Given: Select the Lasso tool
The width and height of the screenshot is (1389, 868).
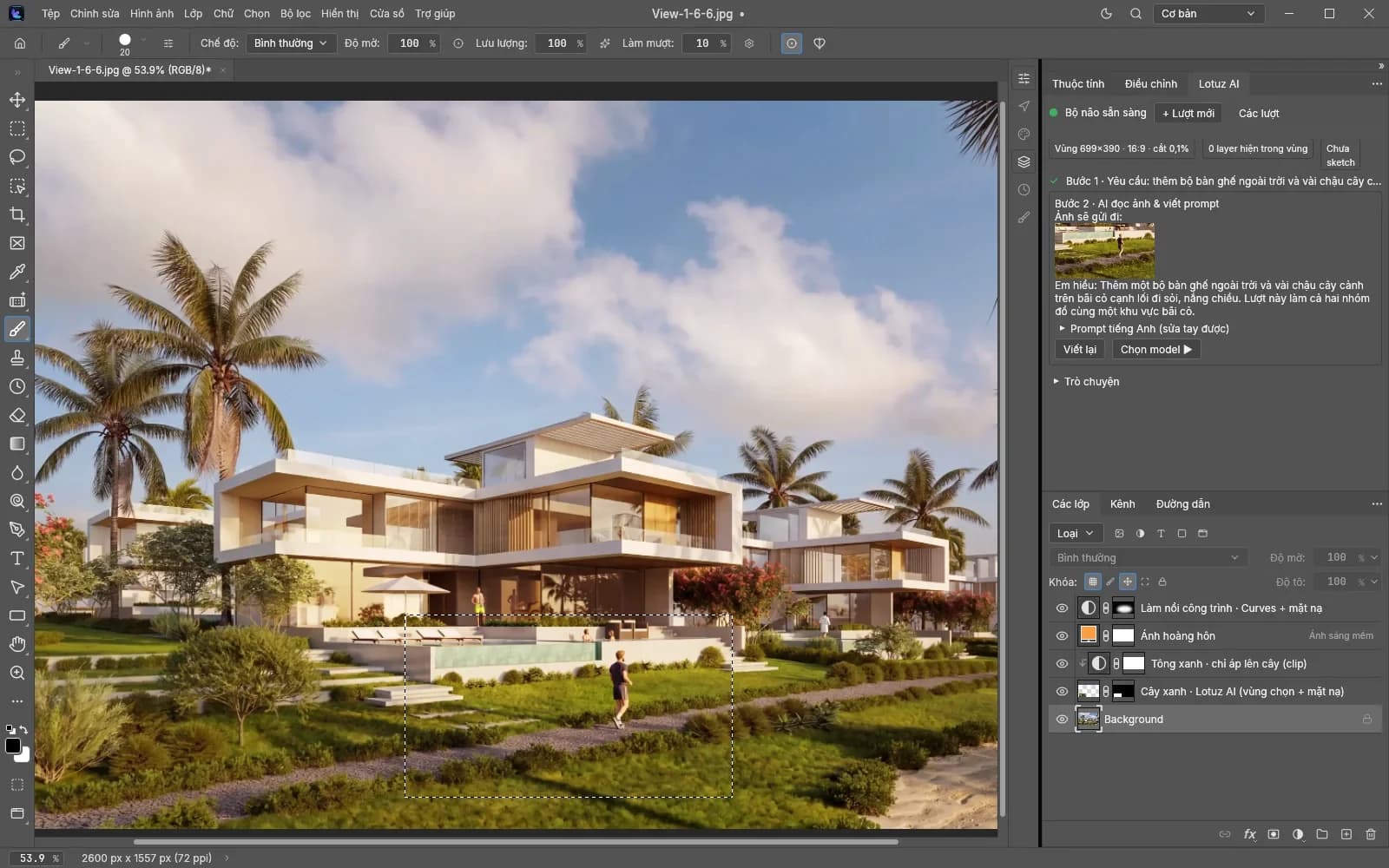Looking at the screenshot, I should 16,157.
